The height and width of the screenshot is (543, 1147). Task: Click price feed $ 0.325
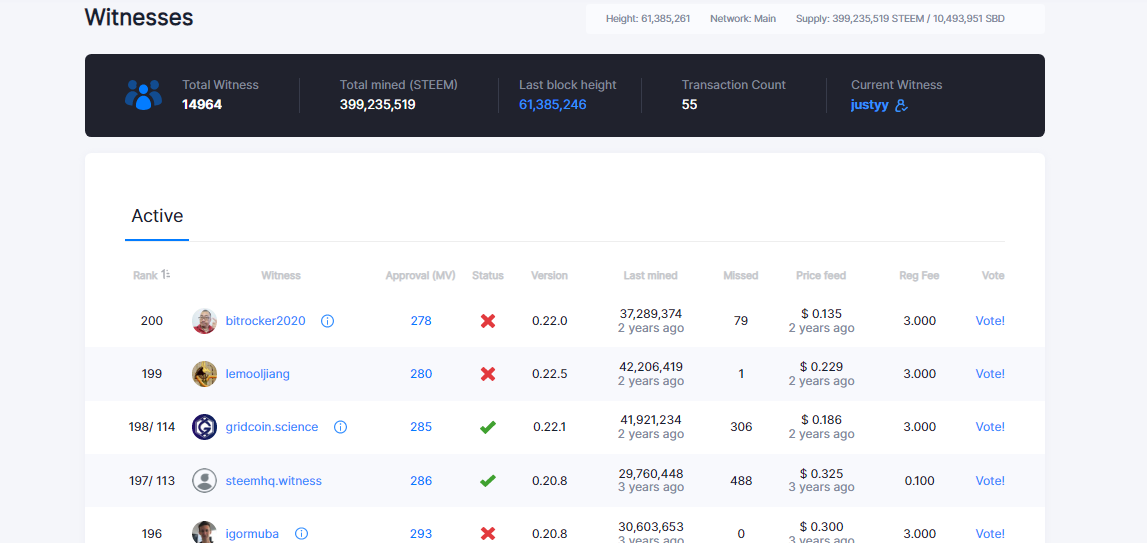tap(821, 473)
